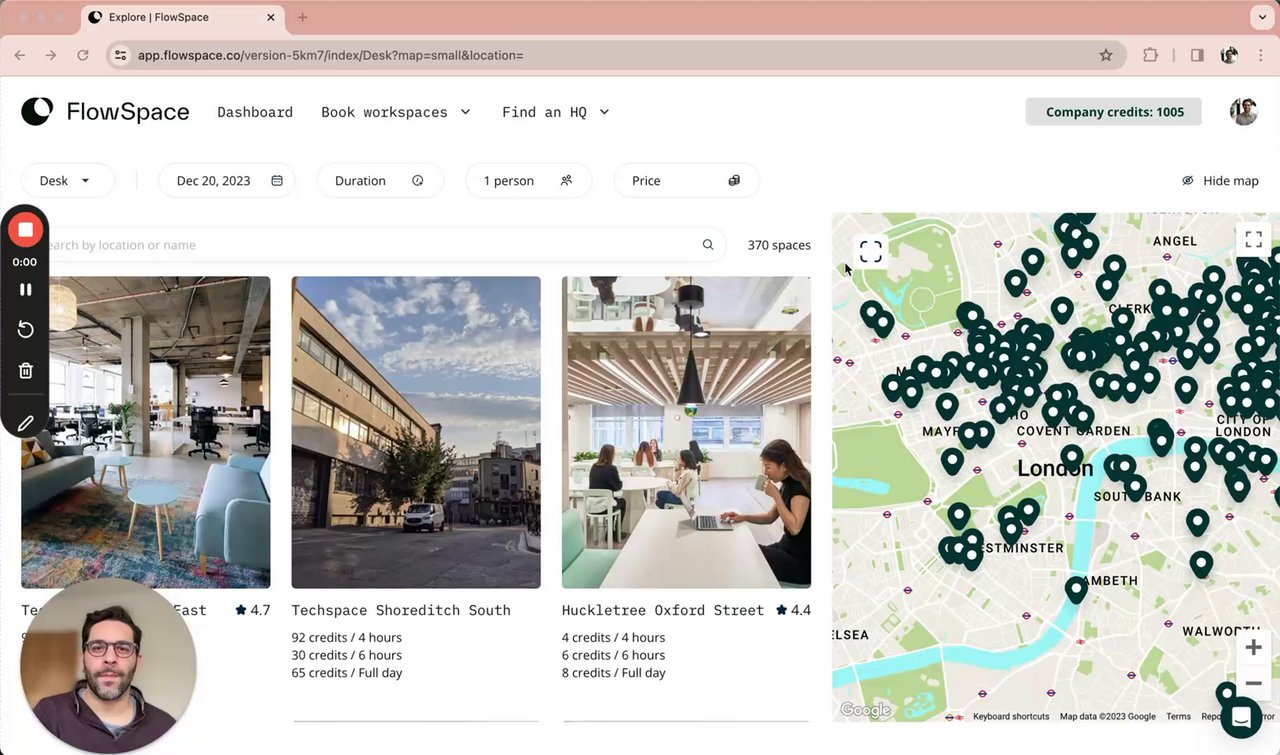Bookmark this page with the star
The height and width of the screenshot is (755, 1280).
pyautogui.click(x=1106, y=55)
